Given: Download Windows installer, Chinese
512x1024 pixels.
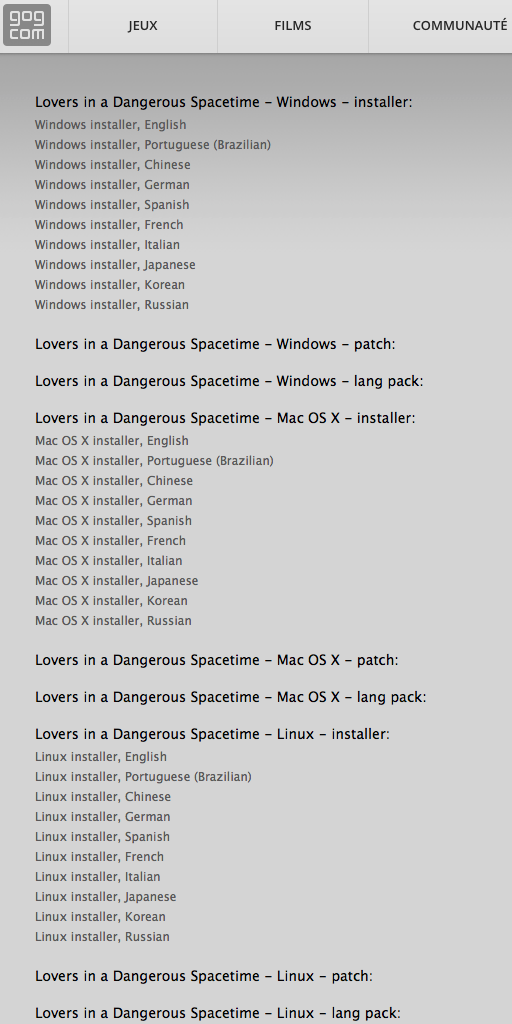Looking at the screenshot, I should 112,165.
